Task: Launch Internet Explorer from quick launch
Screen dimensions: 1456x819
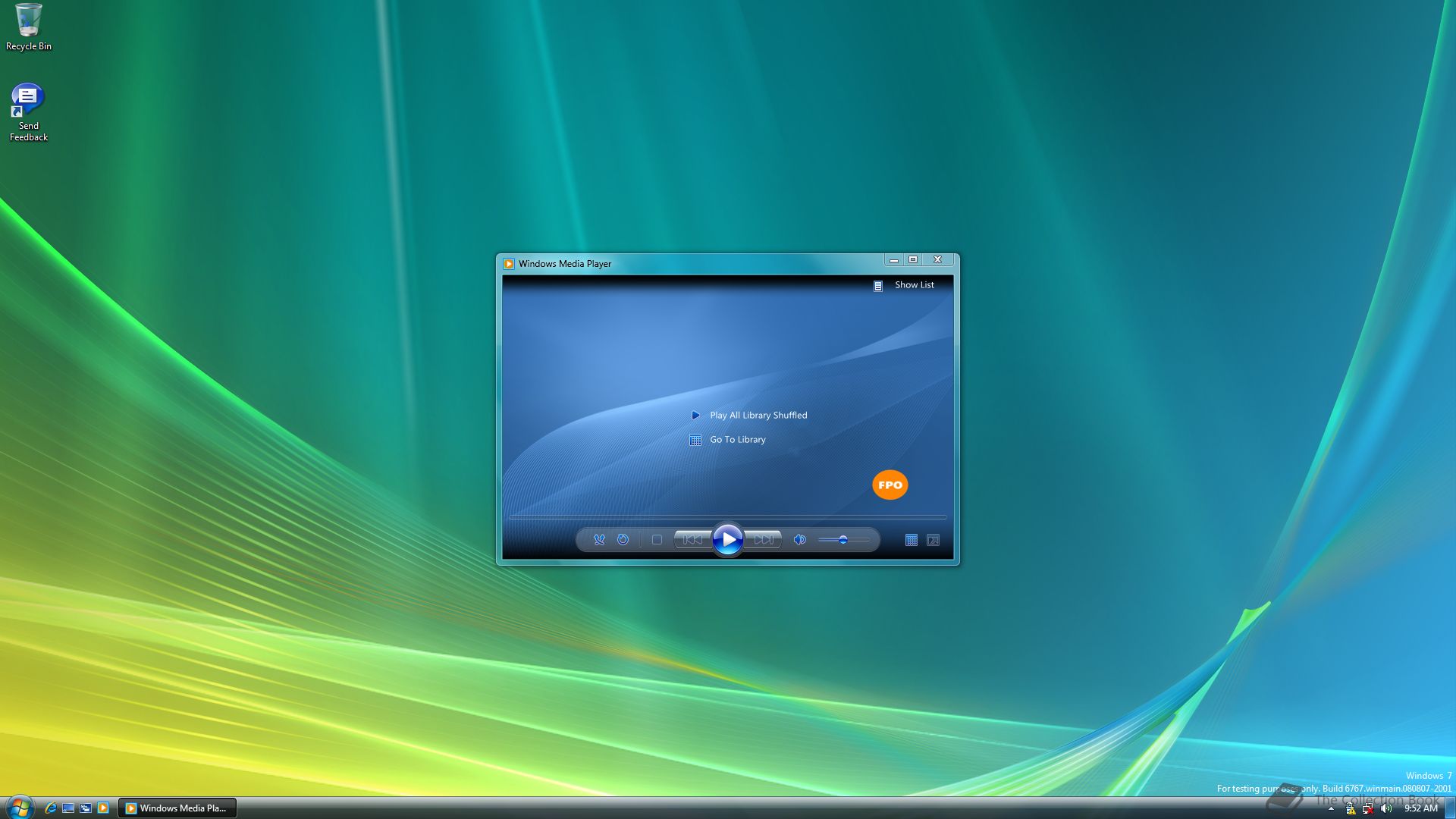Action: [50, 808]
